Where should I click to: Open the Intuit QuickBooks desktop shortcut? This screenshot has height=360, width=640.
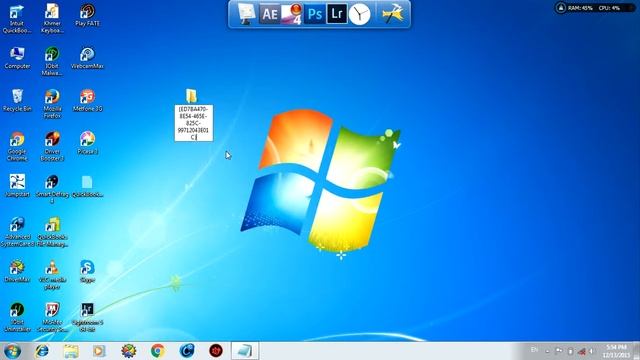tap(17, 19)
